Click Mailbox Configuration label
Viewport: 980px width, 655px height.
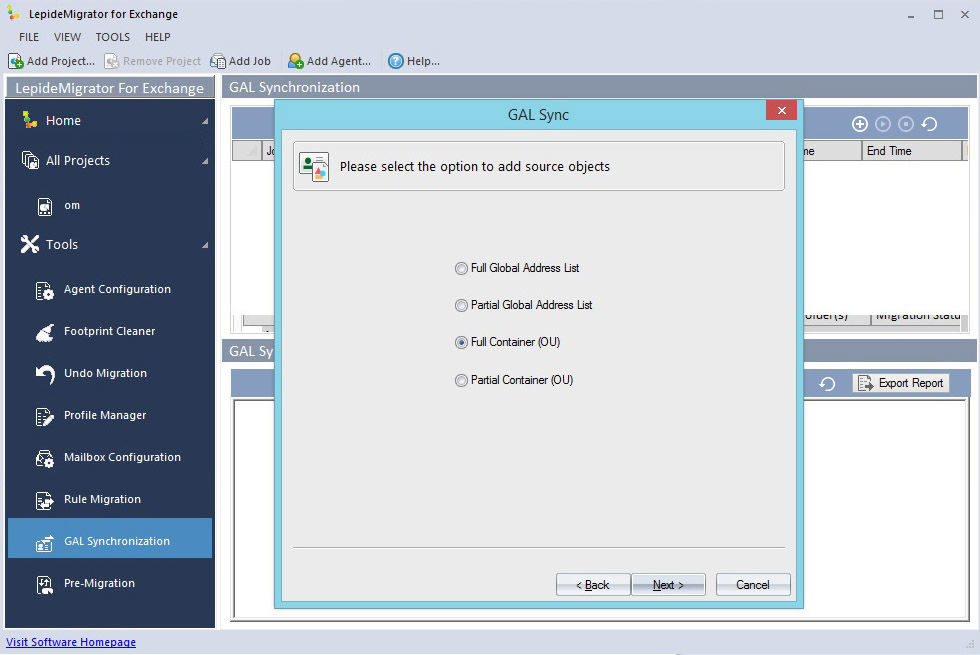coord(122,458)
